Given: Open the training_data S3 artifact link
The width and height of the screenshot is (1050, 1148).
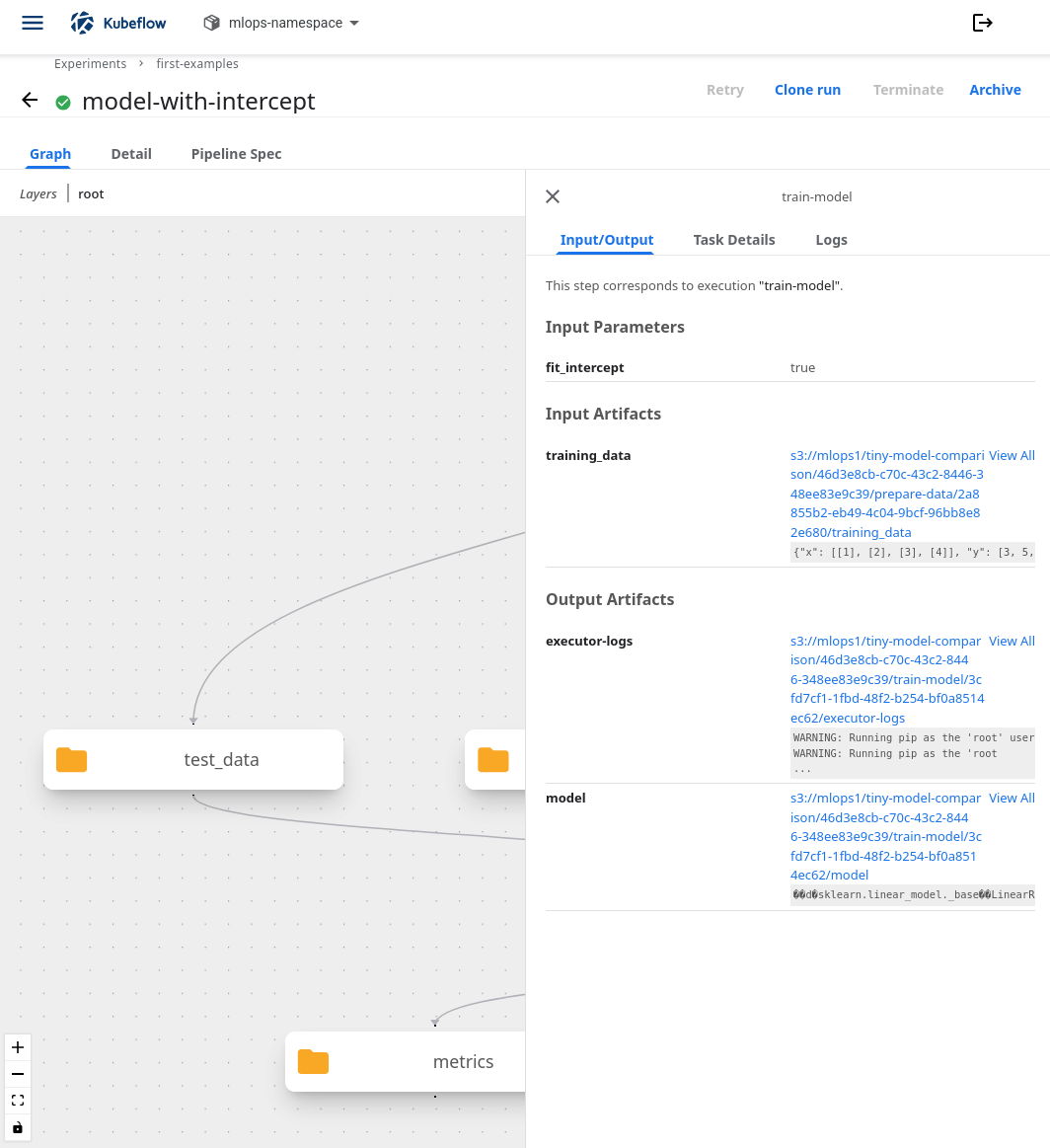Looking at the screenshot, I should (887, 494).
